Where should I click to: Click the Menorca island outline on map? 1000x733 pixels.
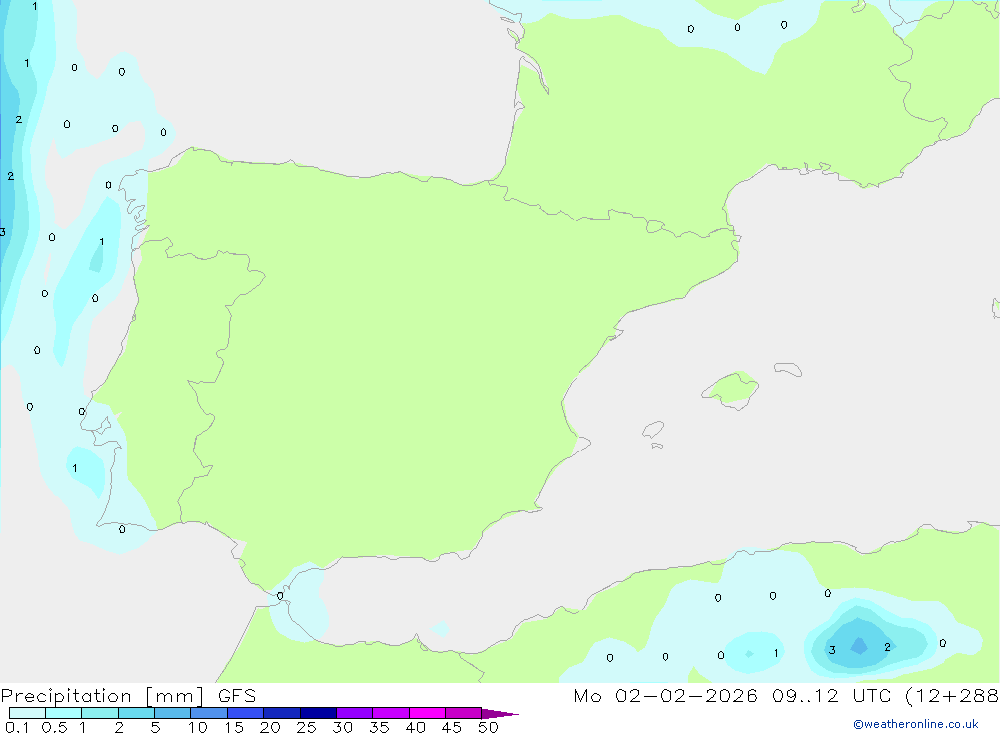(x=788, y=369)
